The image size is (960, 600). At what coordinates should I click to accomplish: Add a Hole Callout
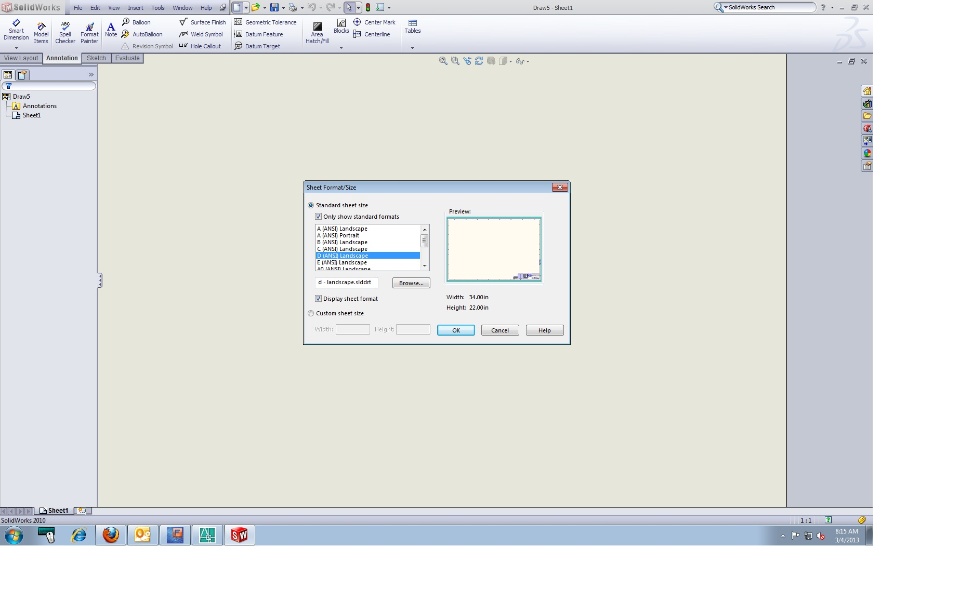pyautogui.click(x=200, y=46)
